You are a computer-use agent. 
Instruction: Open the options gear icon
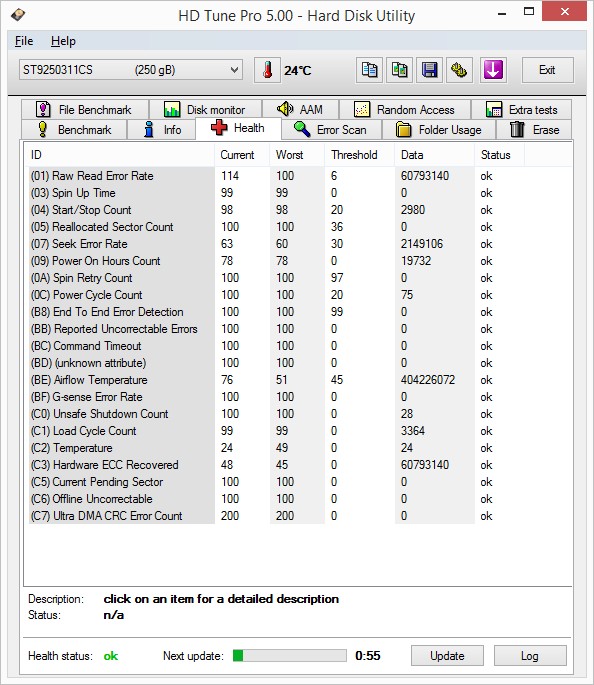click(459, 70)
